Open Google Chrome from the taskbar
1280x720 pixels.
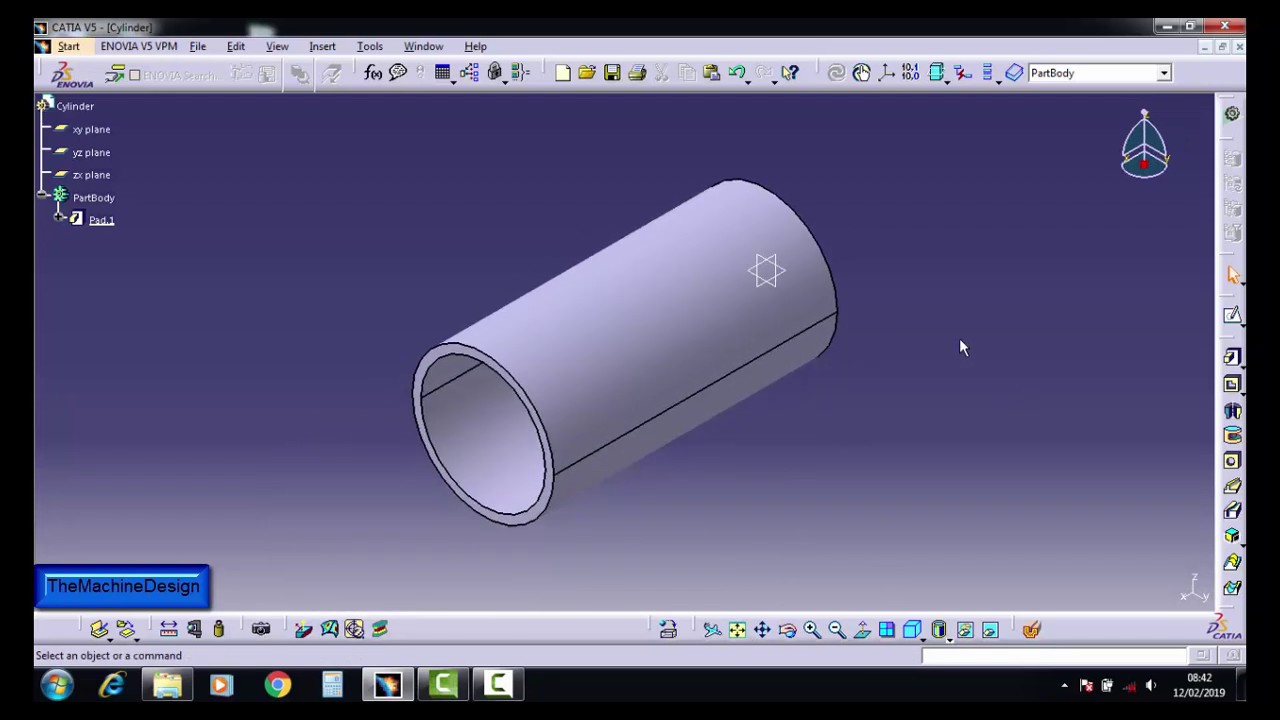click(x=278, y=685)
